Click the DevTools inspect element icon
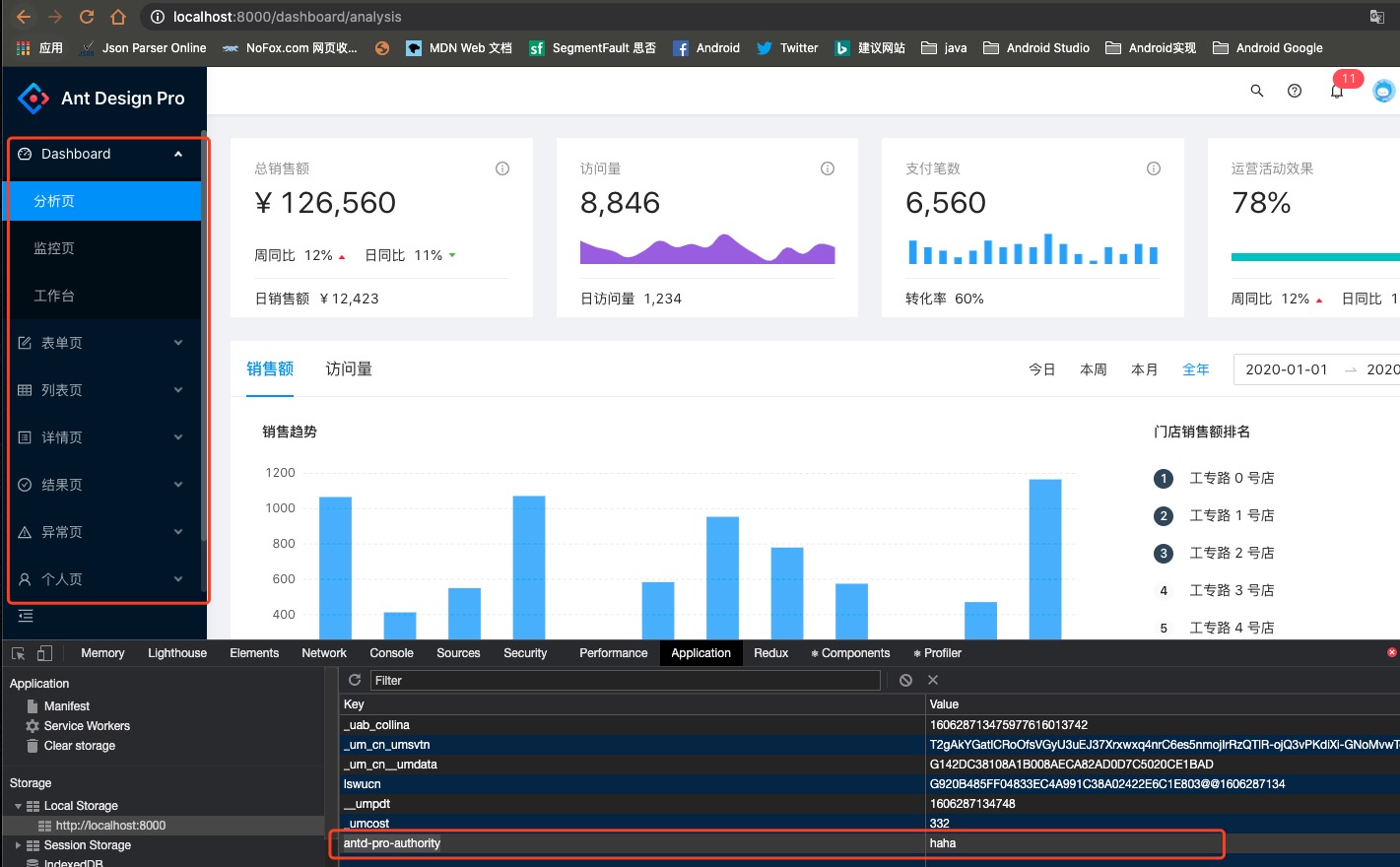Image resolution: width=1400 pixels, height=867 pixels. (x=18, y=653)
